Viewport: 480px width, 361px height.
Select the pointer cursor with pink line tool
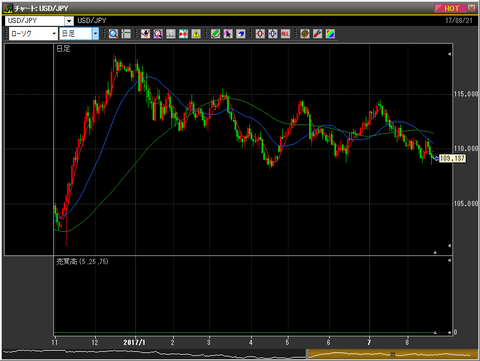[x=228, y=34]
